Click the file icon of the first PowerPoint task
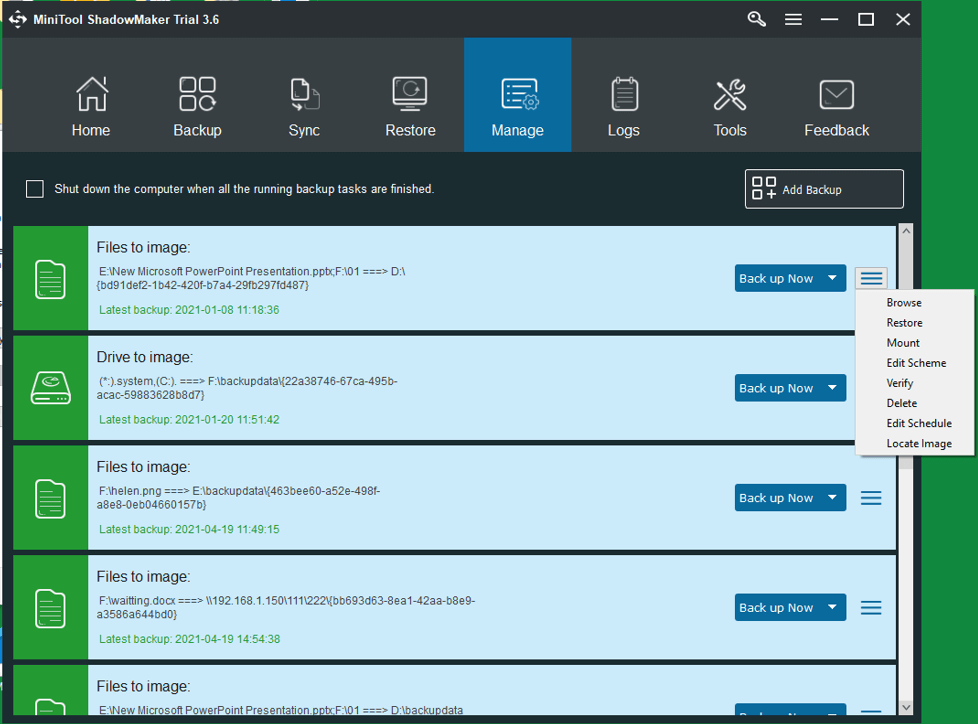Screen dimensions: 978x724 51,279
